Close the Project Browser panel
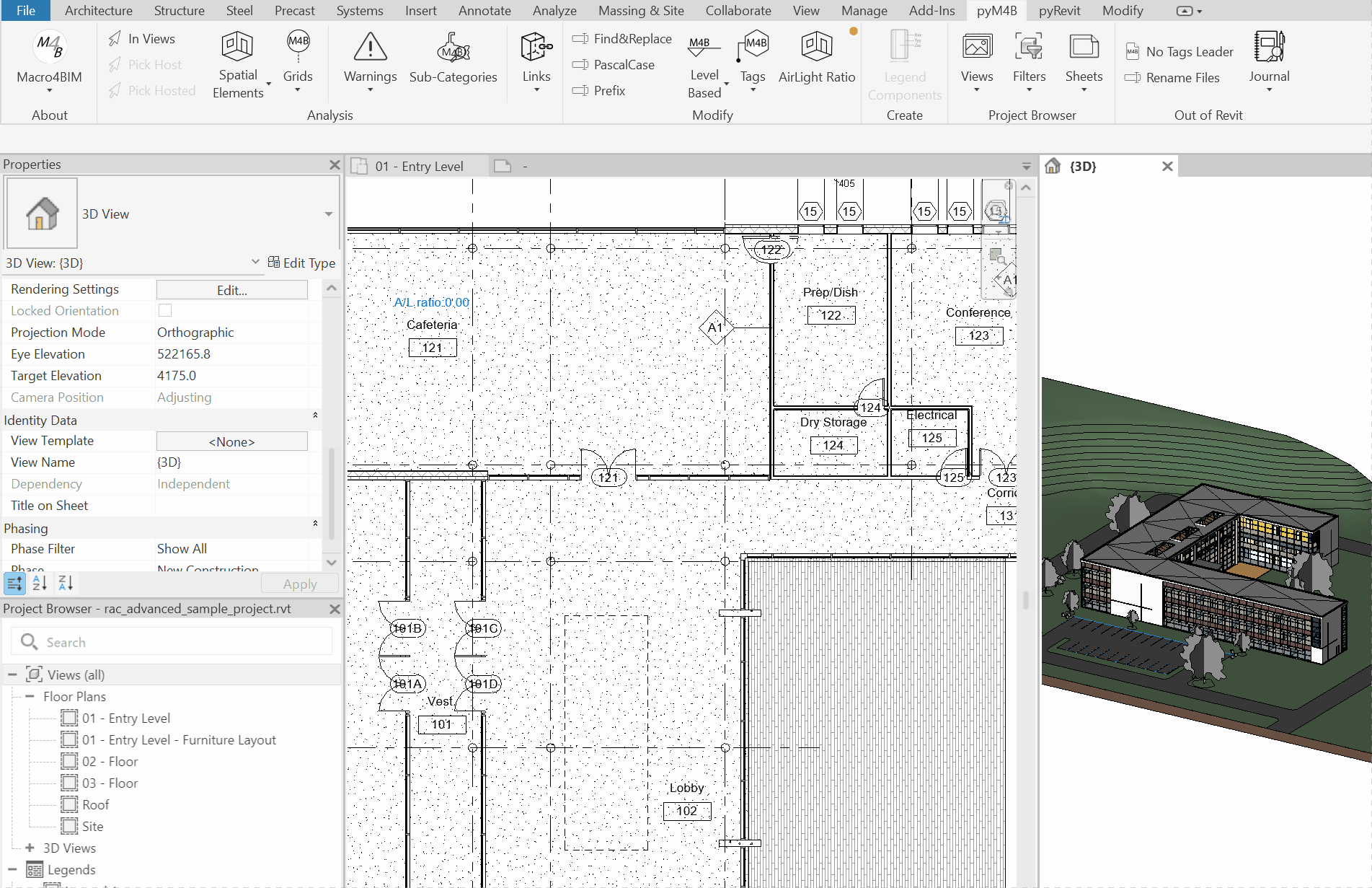This screenshot has width=1372, height=888. [335, 609]
